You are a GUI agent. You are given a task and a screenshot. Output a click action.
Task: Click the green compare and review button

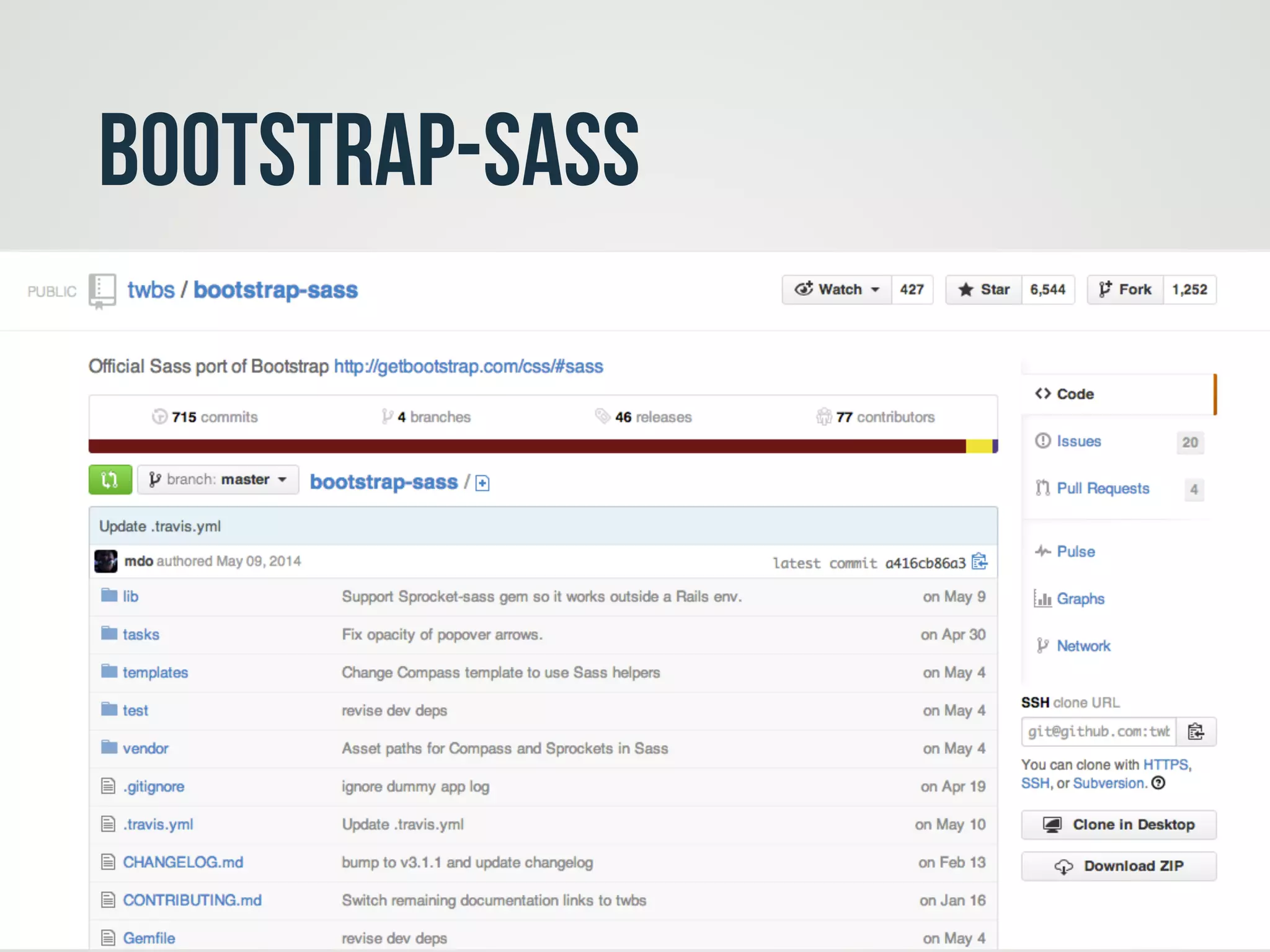(x=110, y=480)
